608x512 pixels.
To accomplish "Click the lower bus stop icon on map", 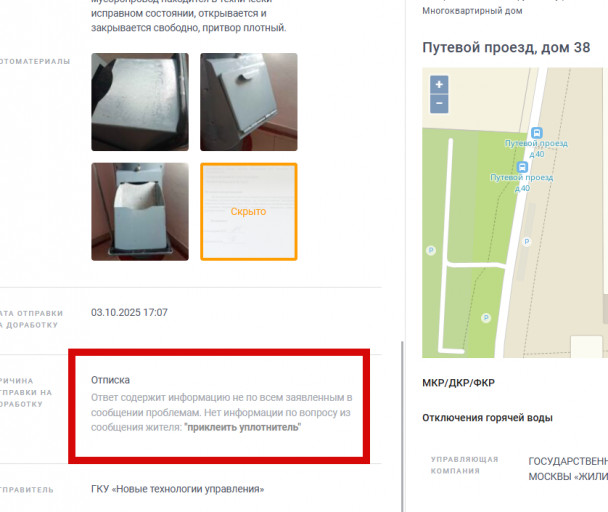I will coord(522,167).
